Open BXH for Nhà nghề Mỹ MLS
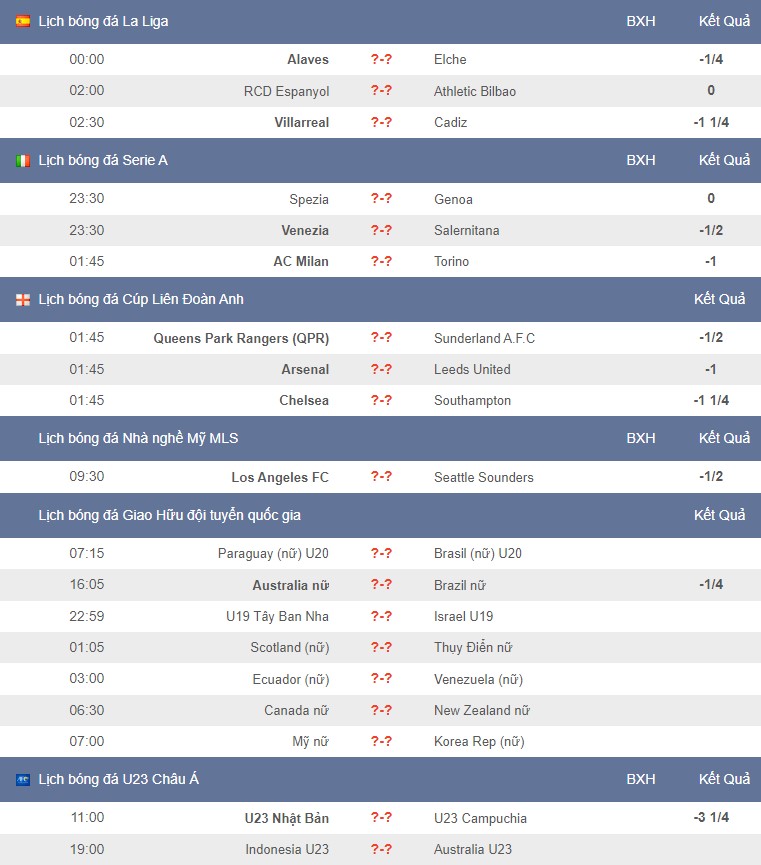This screenshot has height=865, width=761. 641,439
